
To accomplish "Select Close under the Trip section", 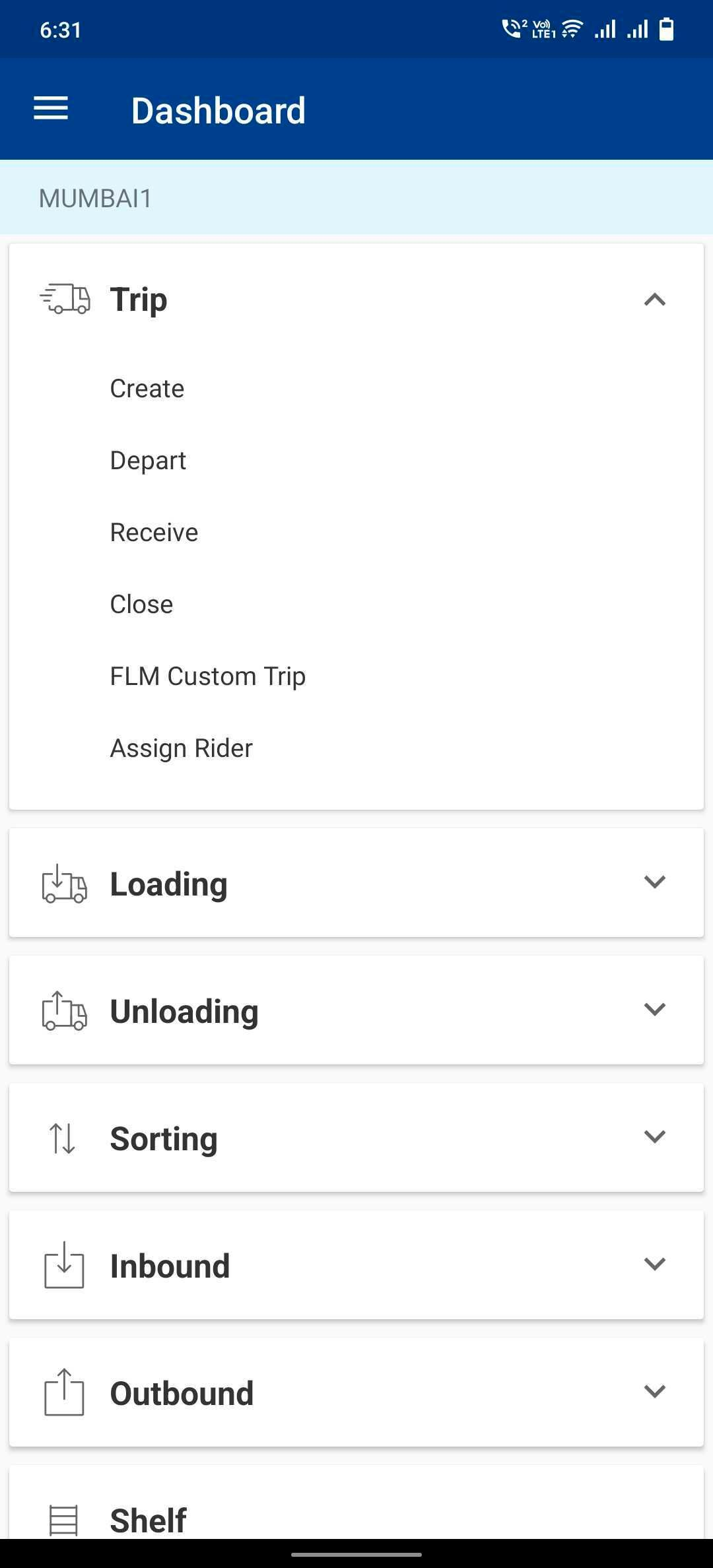I will tap(141, 604).
